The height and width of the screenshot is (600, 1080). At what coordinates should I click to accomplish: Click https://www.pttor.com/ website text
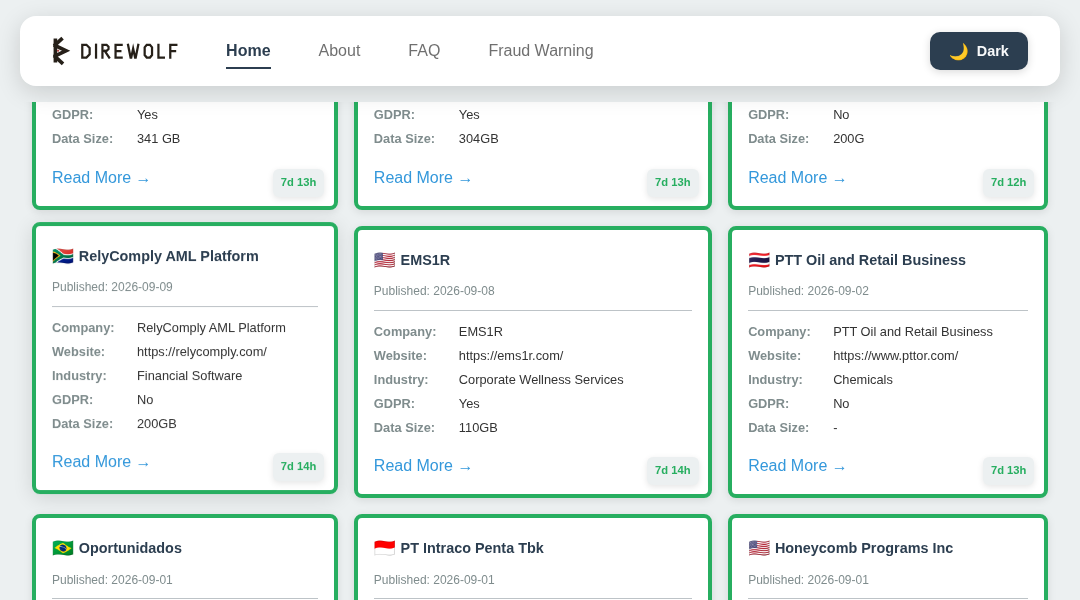tap(895, 356)
